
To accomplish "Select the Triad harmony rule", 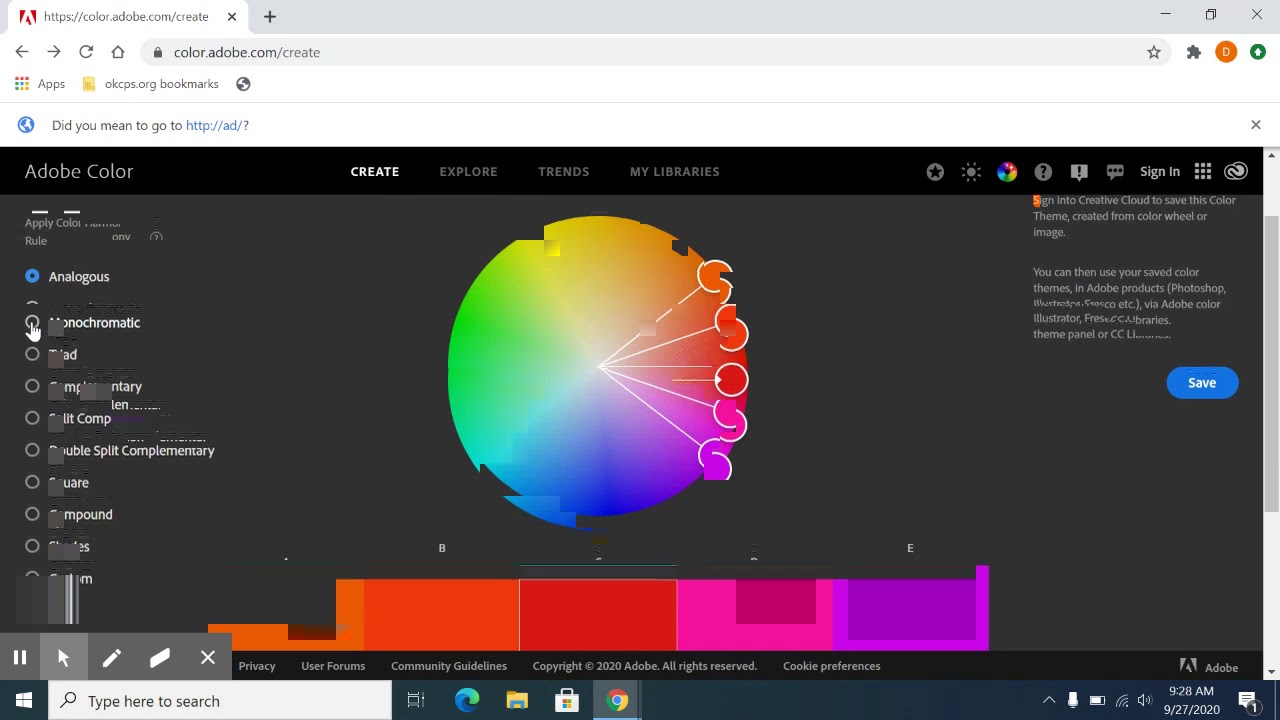I will [x=32, y=354].
